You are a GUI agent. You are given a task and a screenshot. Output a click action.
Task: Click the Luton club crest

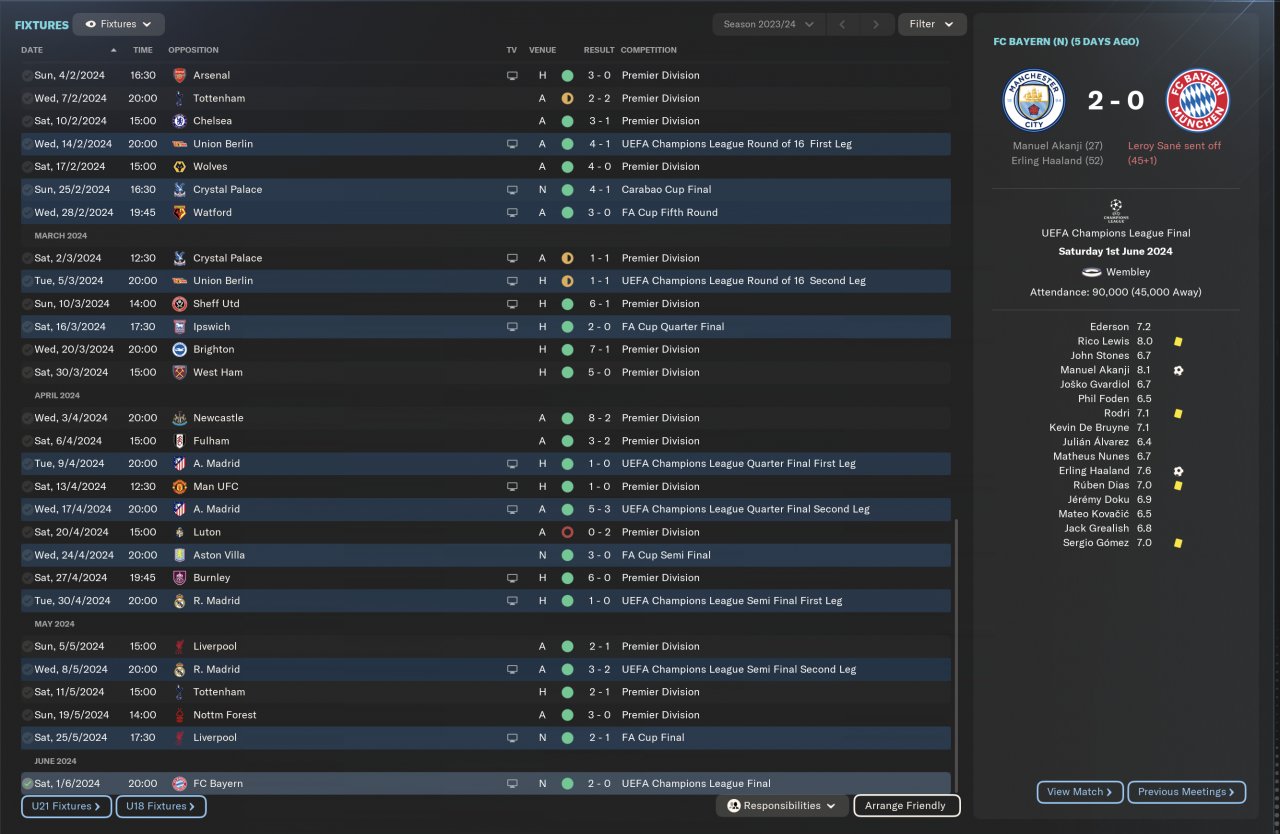tap(179, 532)
